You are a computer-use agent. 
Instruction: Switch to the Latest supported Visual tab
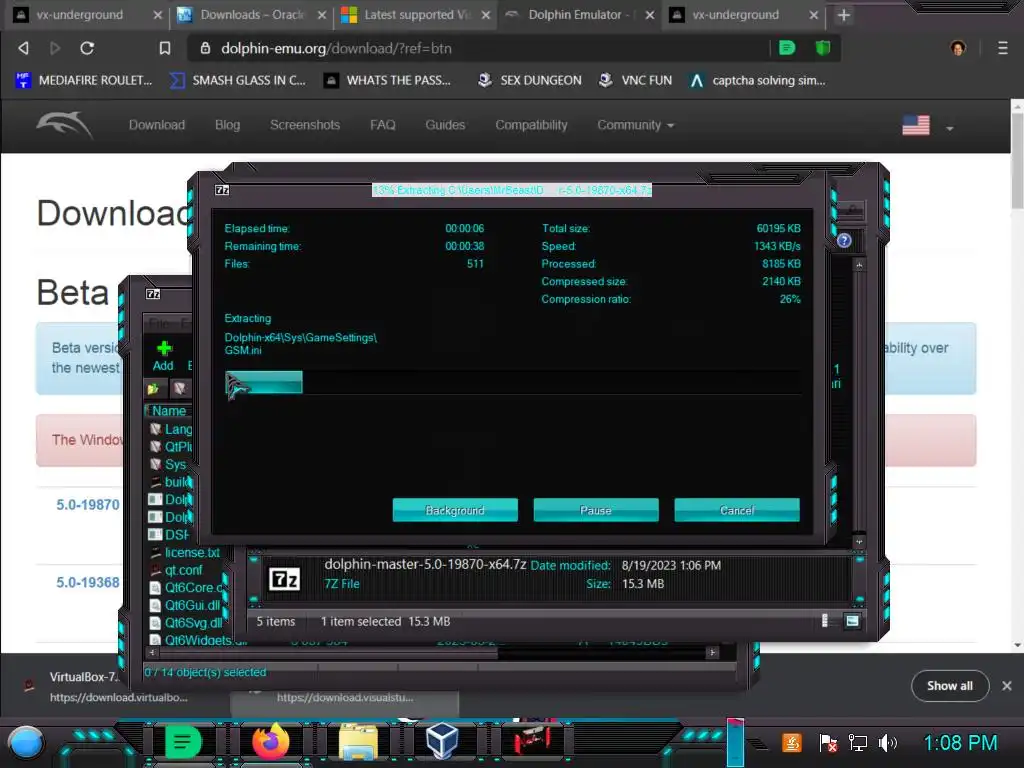tap(416, 14)
